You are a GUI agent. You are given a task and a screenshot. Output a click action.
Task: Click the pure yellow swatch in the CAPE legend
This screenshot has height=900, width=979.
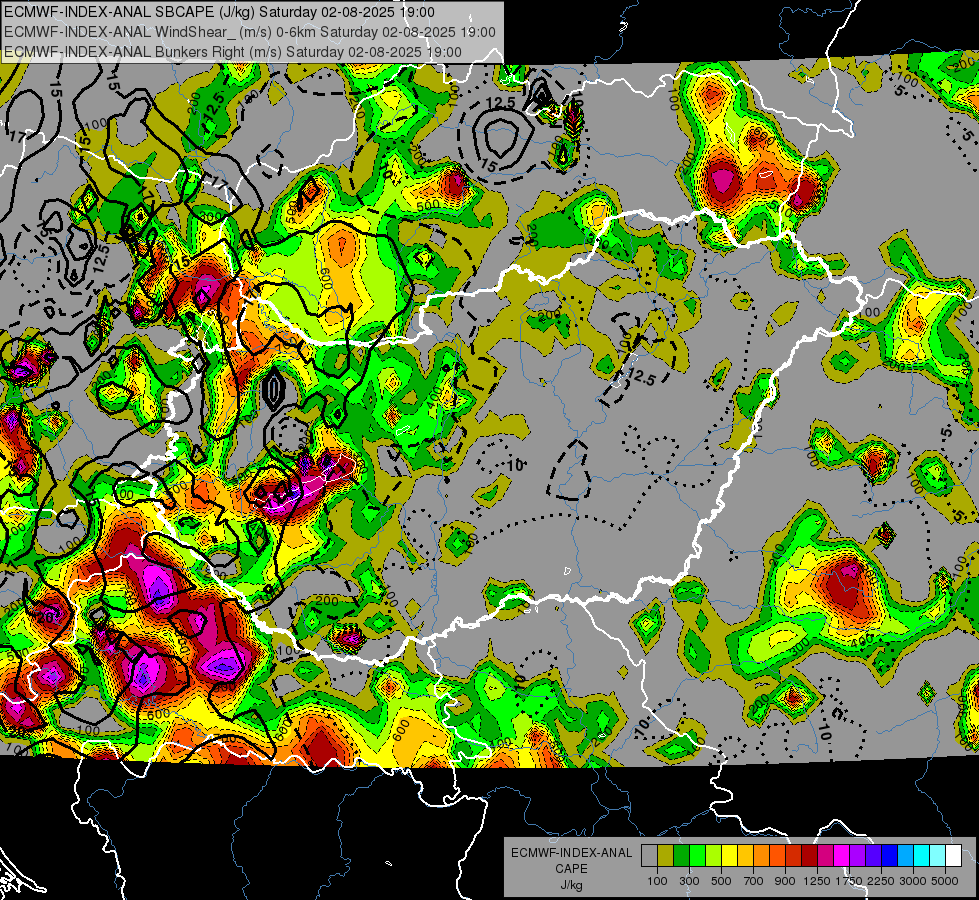[729, 856]
